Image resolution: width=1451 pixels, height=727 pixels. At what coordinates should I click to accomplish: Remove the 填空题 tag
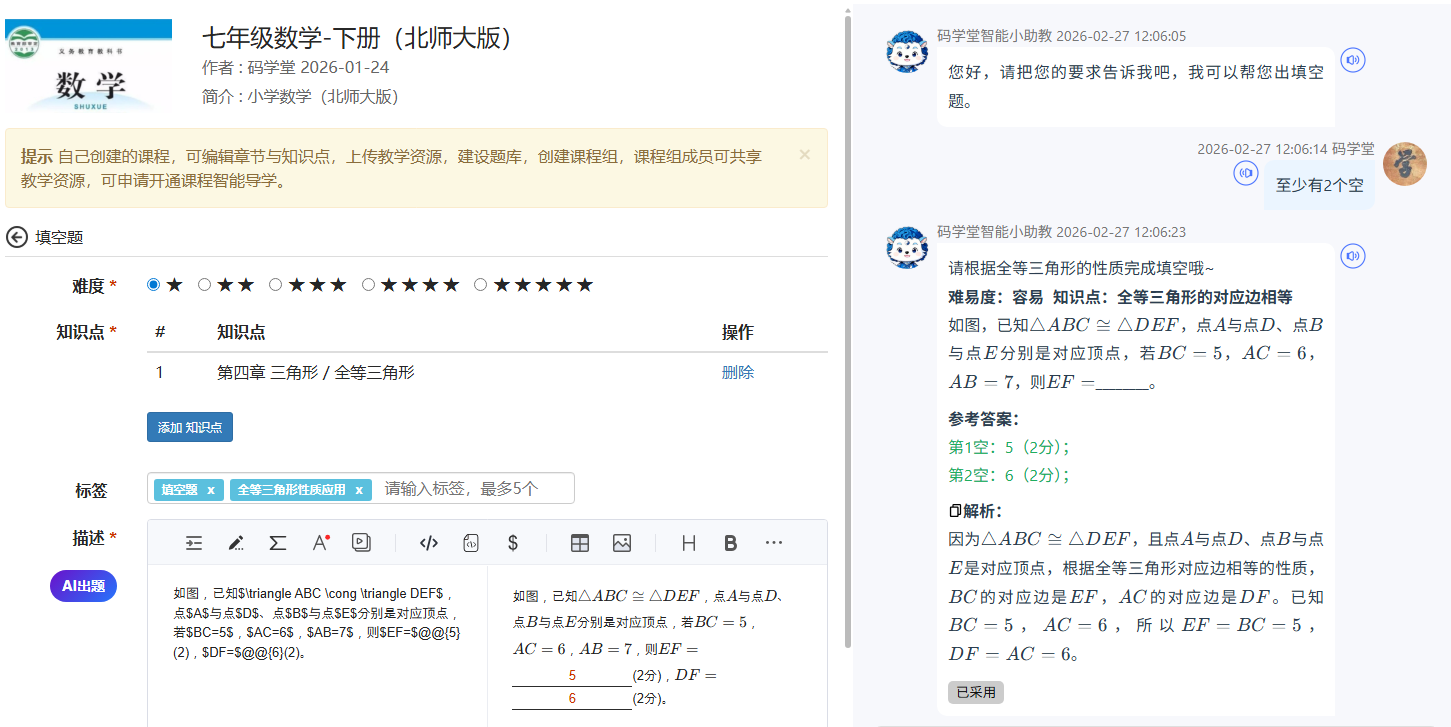pyautogui.click(x=211, y=490)
